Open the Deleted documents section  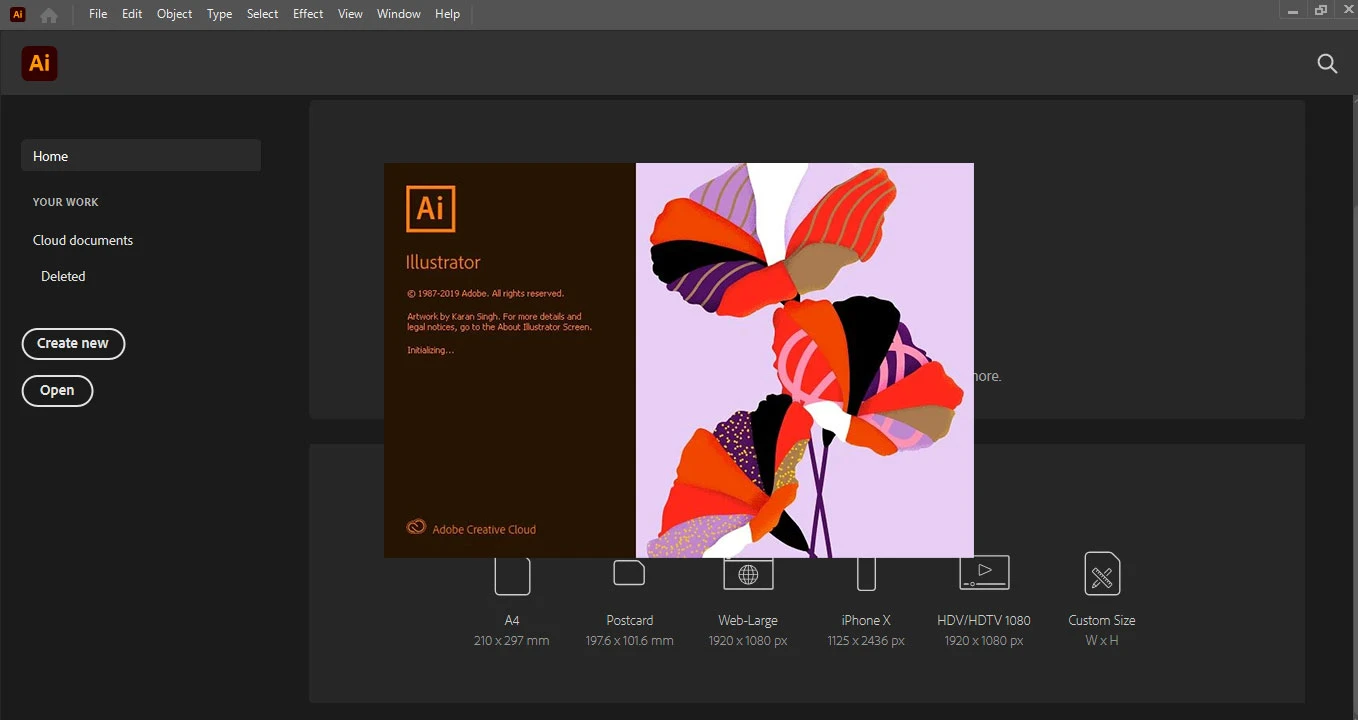62,276
